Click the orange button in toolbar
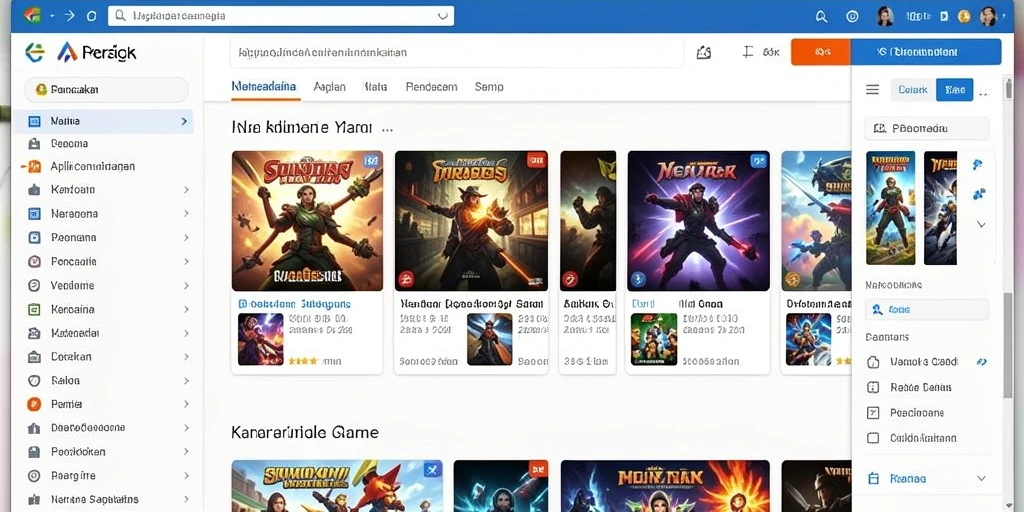Viewport: 1024px width, 512px height. click(x=821, y=52)
